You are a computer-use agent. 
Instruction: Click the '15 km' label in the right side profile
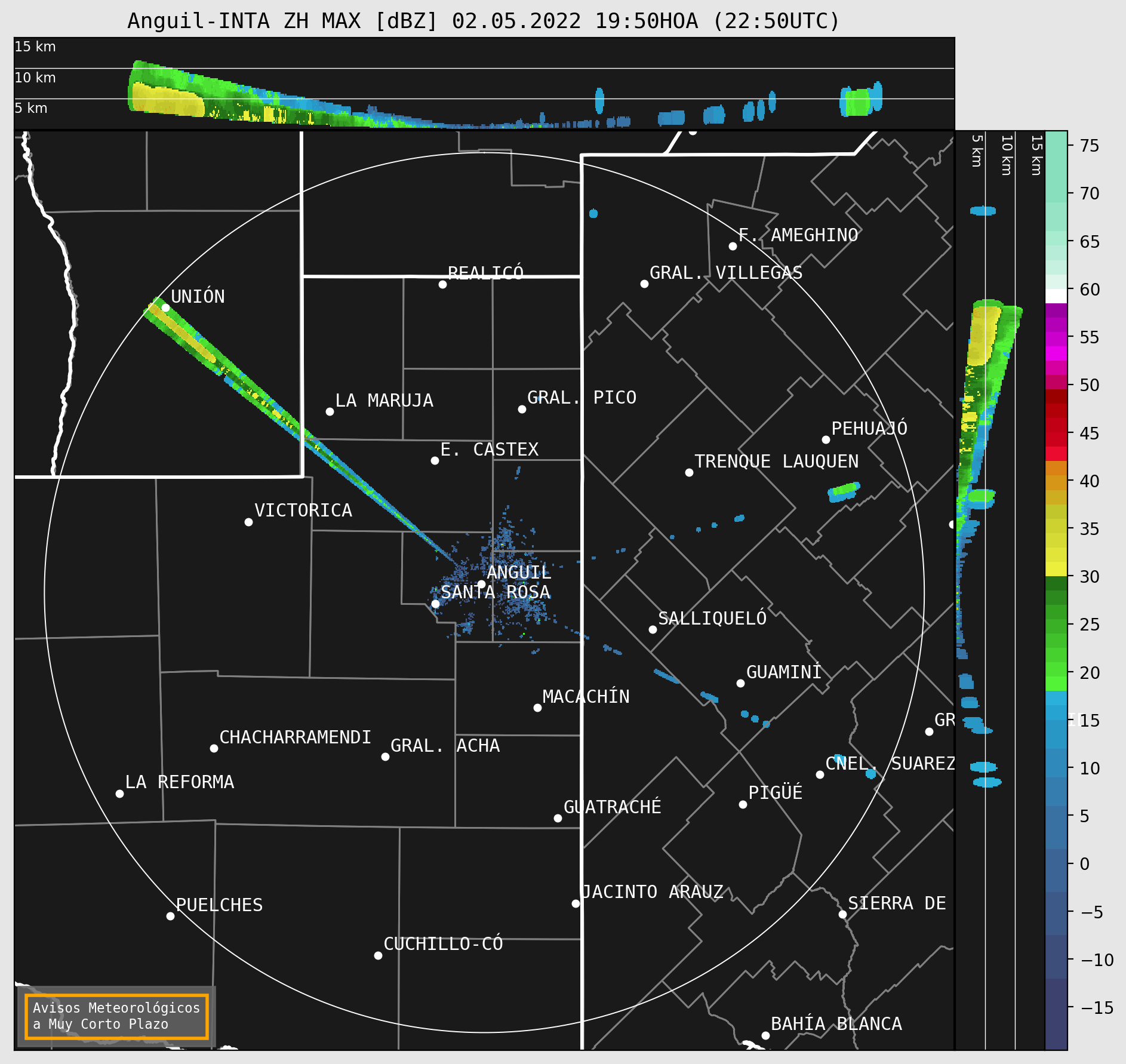click(1036, 155)
